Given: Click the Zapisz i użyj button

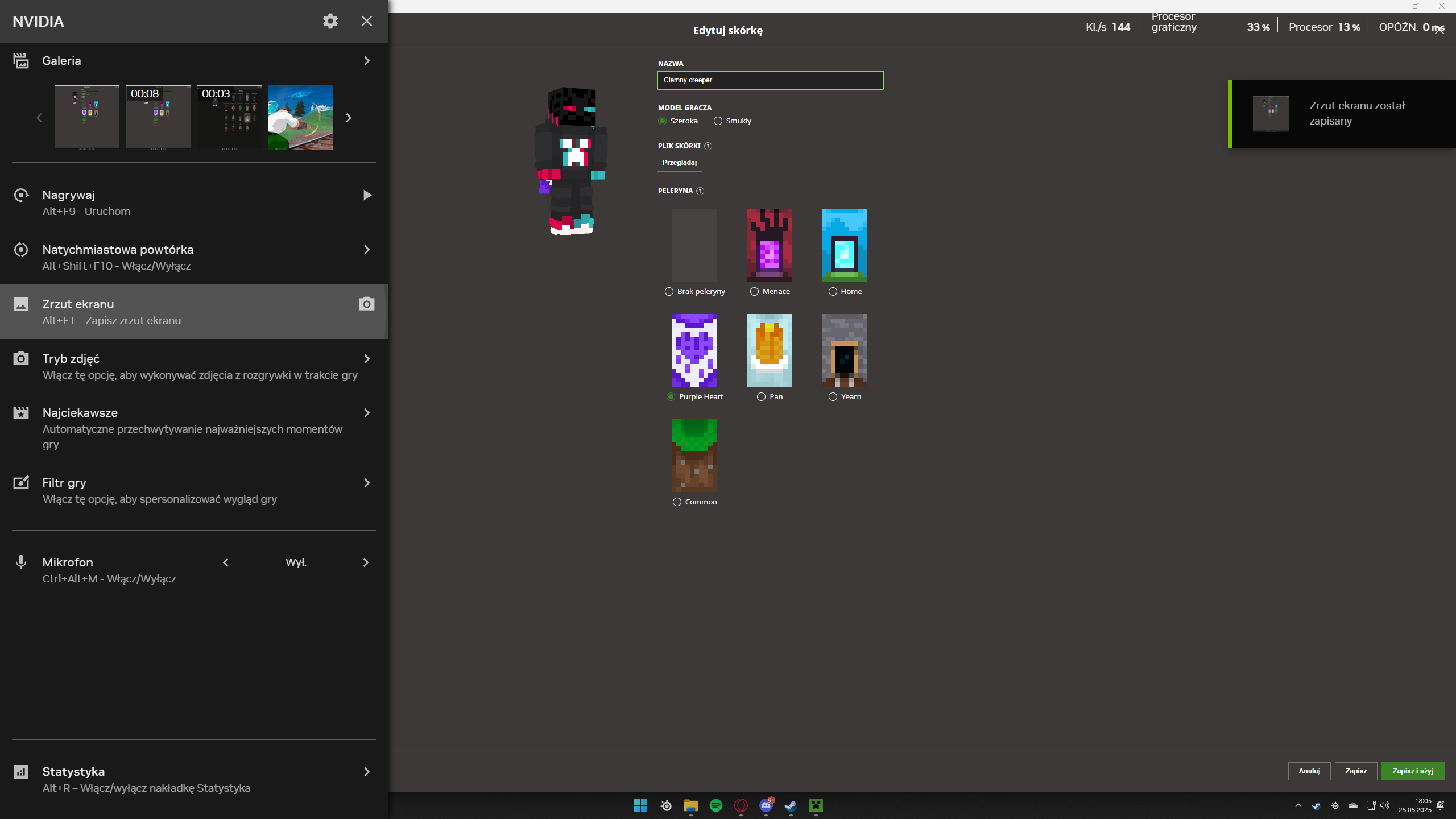Looking at the screenshot, I should [x=1412, y=771].
